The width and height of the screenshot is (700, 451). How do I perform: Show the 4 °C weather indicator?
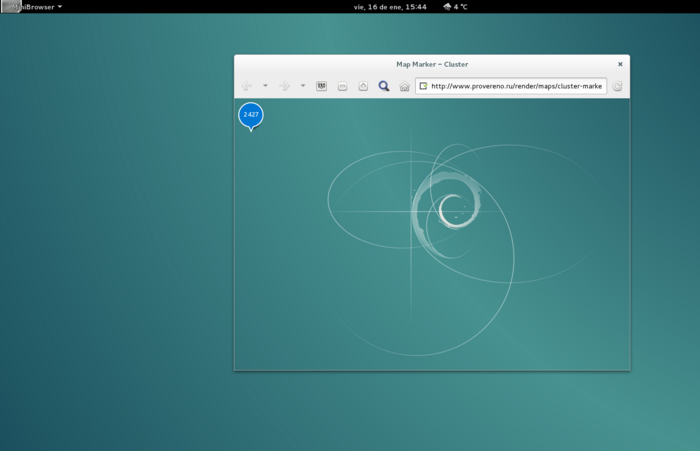pyautogui.click(x=456, y=6)
